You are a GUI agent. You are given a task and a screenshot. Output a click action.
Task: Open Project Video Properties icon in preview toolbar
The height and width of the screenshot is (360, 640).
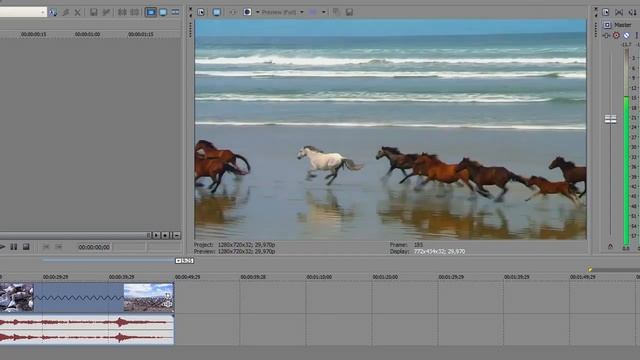201,12
